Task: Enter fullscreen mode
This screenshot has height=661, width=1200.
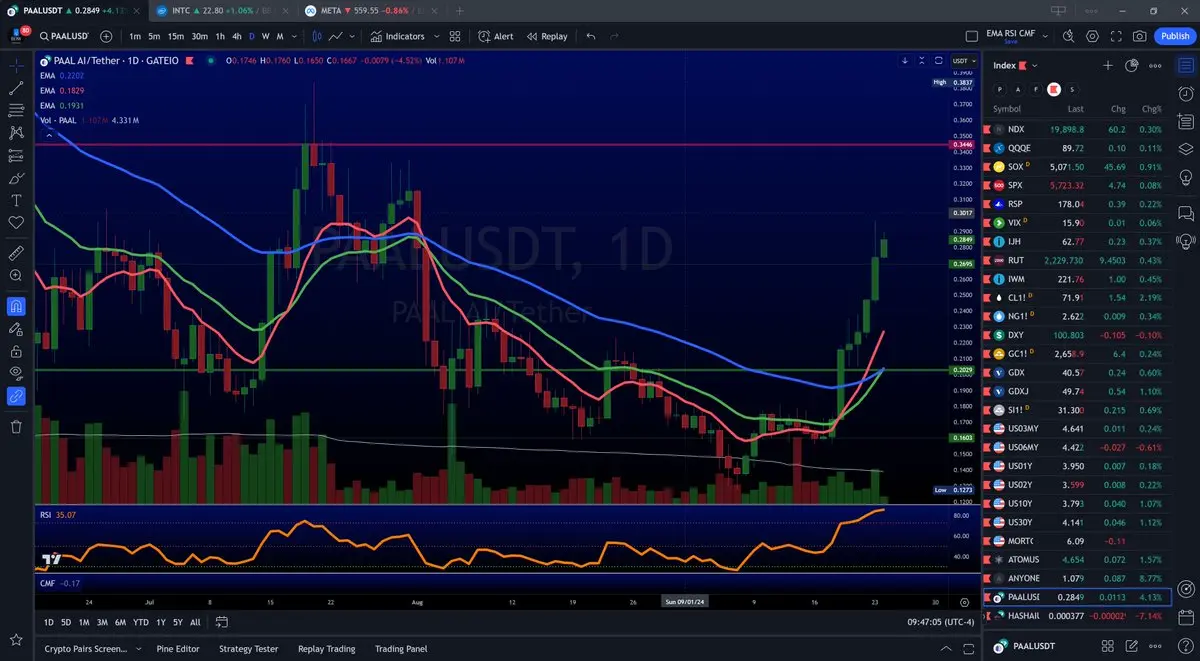Action: [1116, 36]
